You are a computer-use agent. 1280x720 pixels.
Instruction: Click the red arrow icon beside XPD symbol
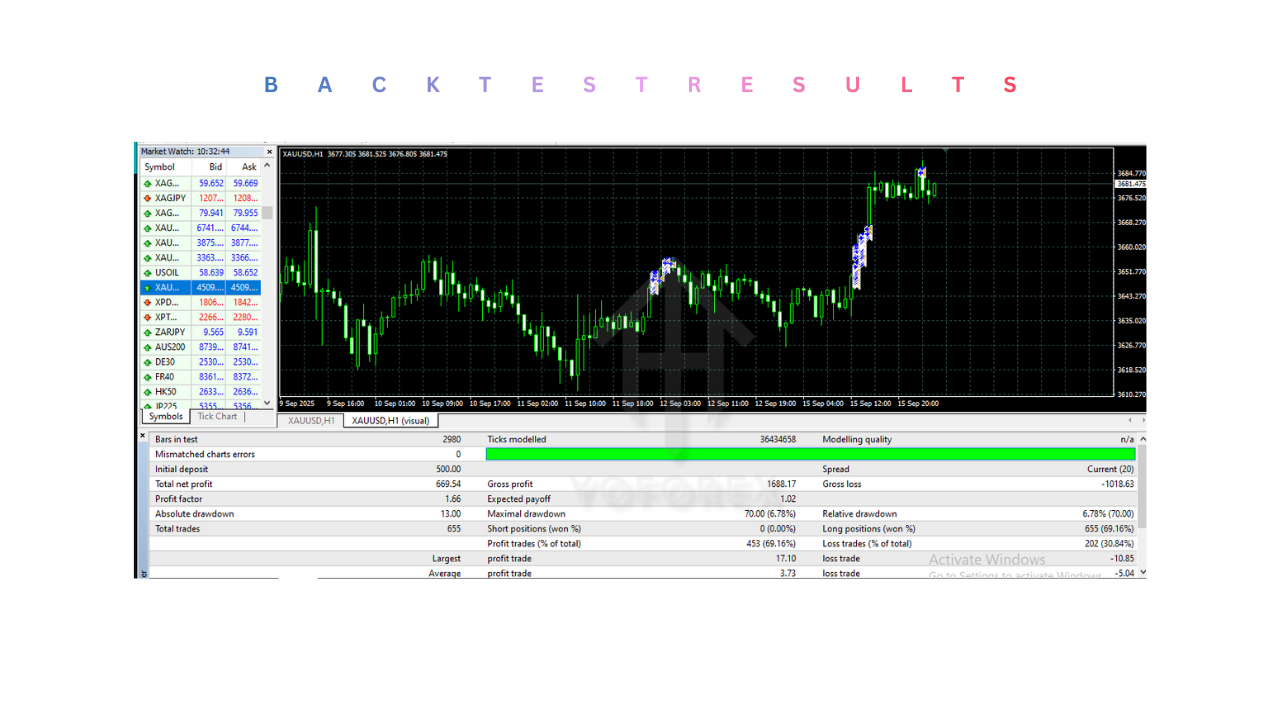click(146, 302)
